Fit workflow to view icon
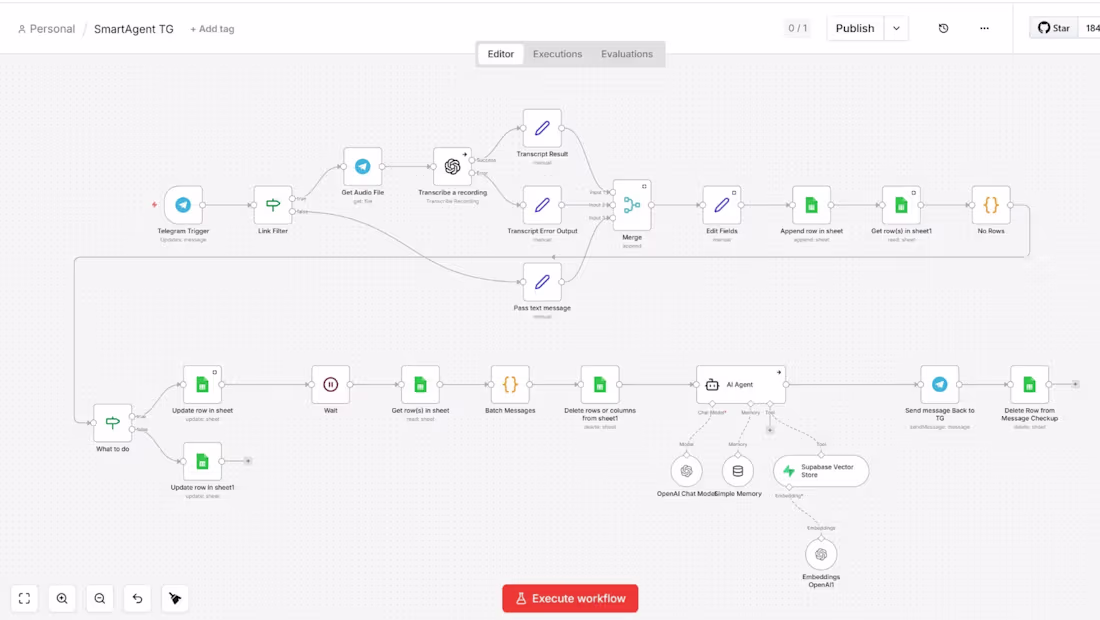 coord(25,598)
